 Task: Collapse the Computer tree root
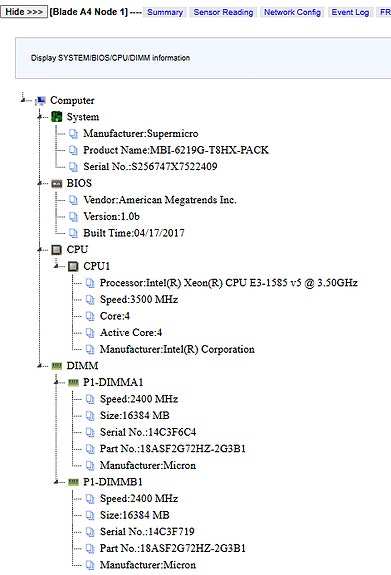pyautogui.click(x=23, y=99)
